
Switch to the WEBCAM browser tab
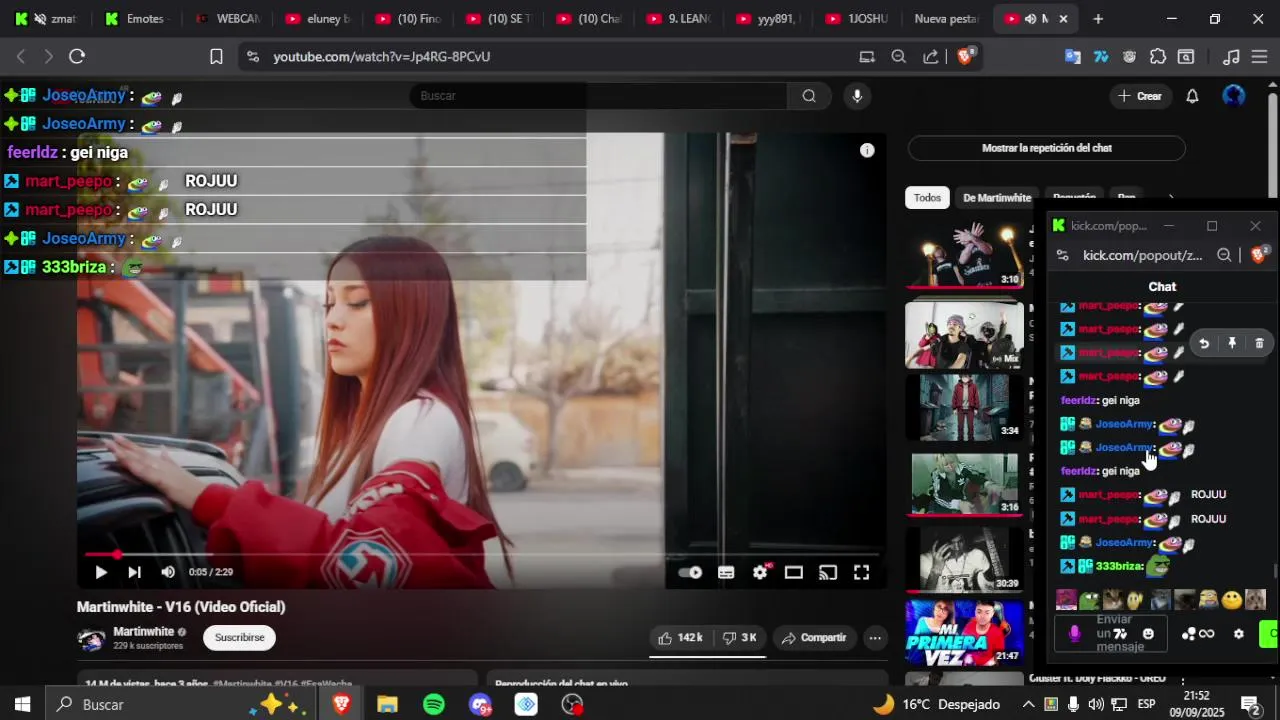pyautogui.click(x=228, y=19)
